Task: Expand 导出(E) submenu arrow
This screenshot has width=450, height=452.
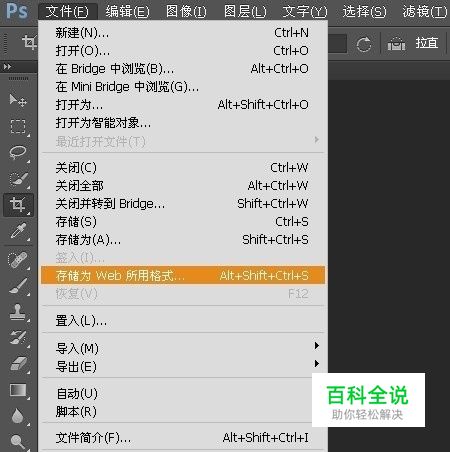Action: click(317, 363)
